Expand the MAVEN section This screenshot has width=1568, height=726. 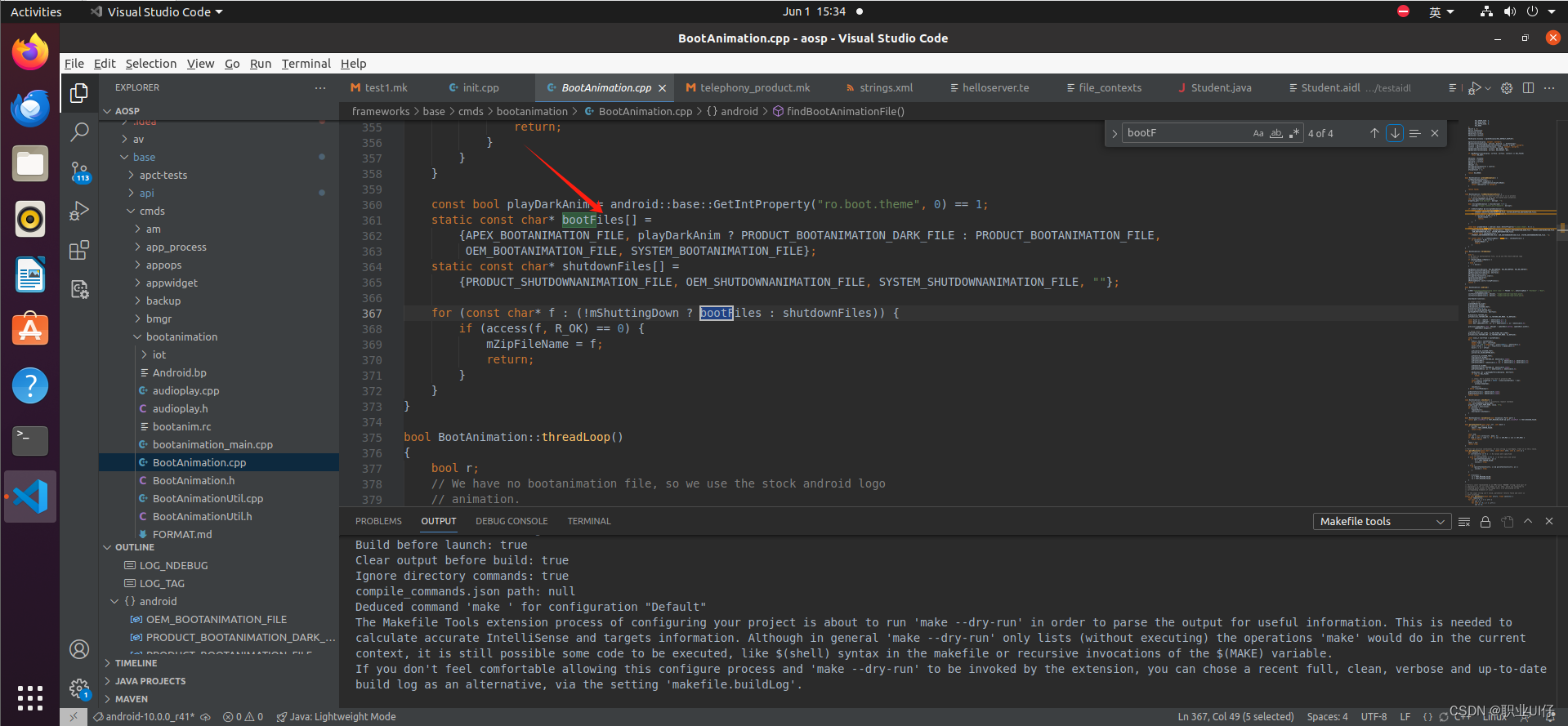coord(132,699)
